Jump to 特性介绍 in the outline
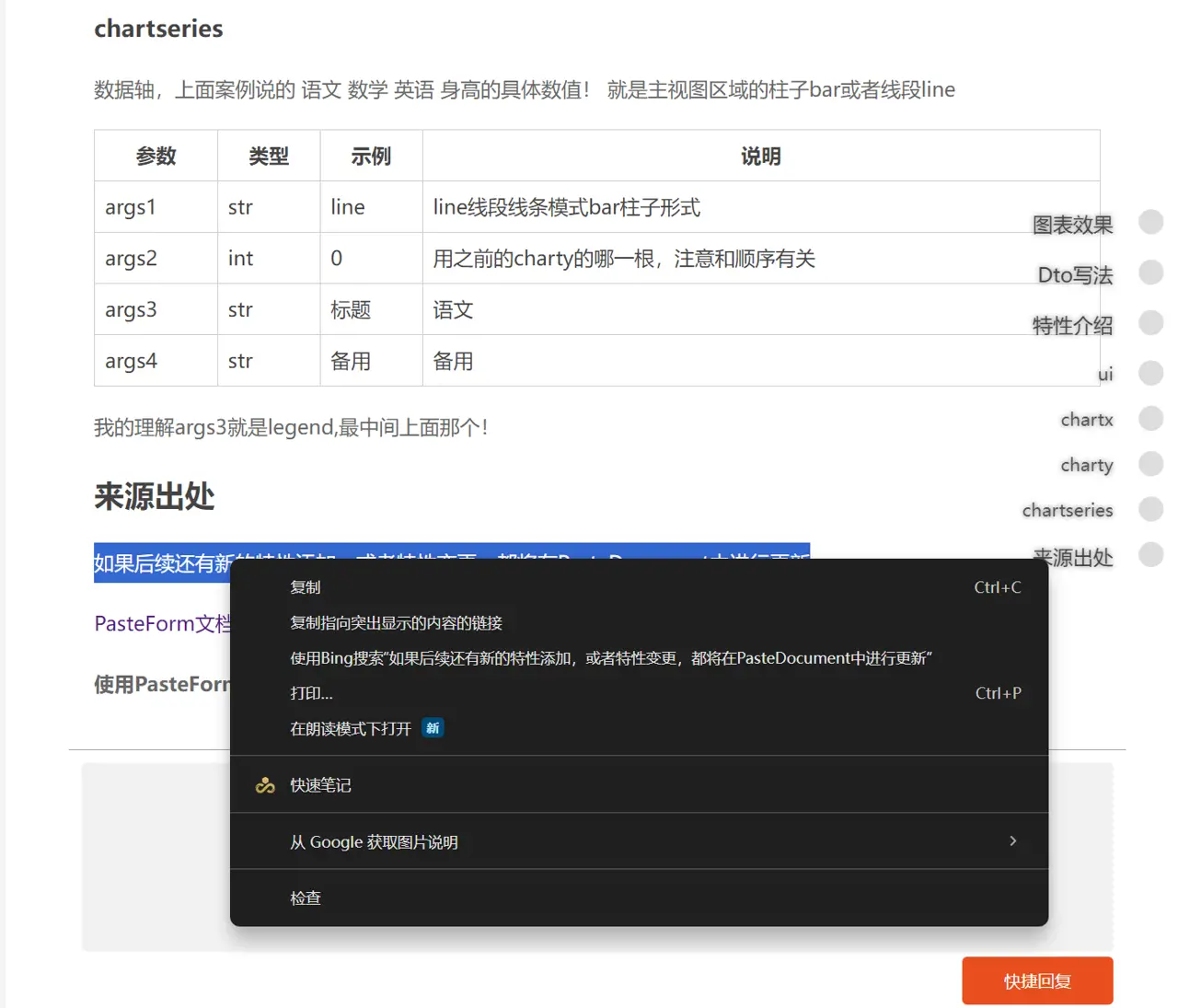Viewport: 1178px width, 1008px height. [x=1072, y=326]
